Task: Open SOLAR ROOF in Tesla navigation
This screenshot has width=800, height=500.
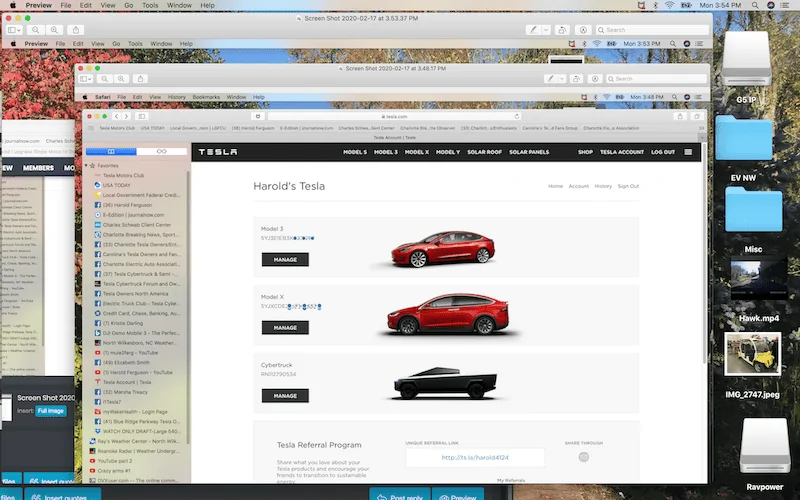Action: [x=485, y=152]
